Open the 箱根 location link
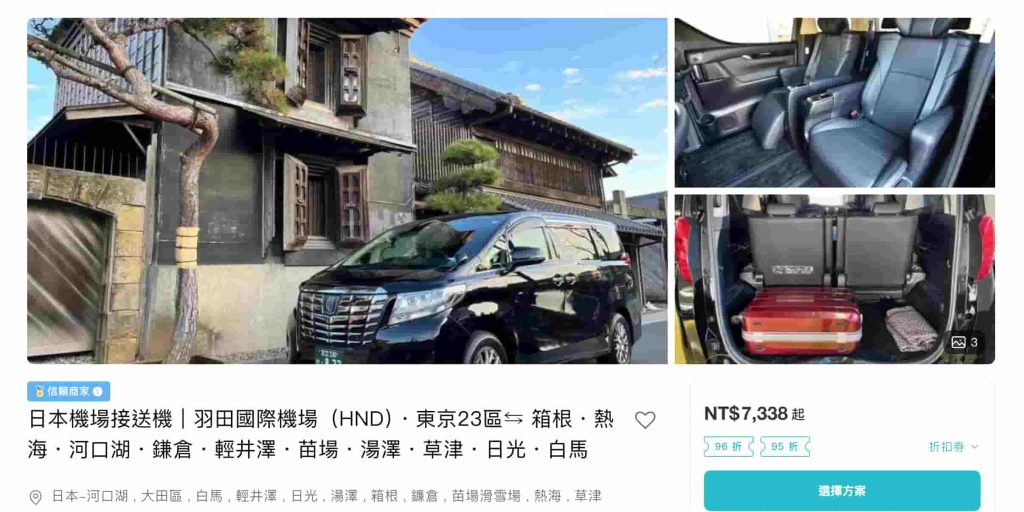Viewport: 1024px width, 512px height. [x=382, y=496]
